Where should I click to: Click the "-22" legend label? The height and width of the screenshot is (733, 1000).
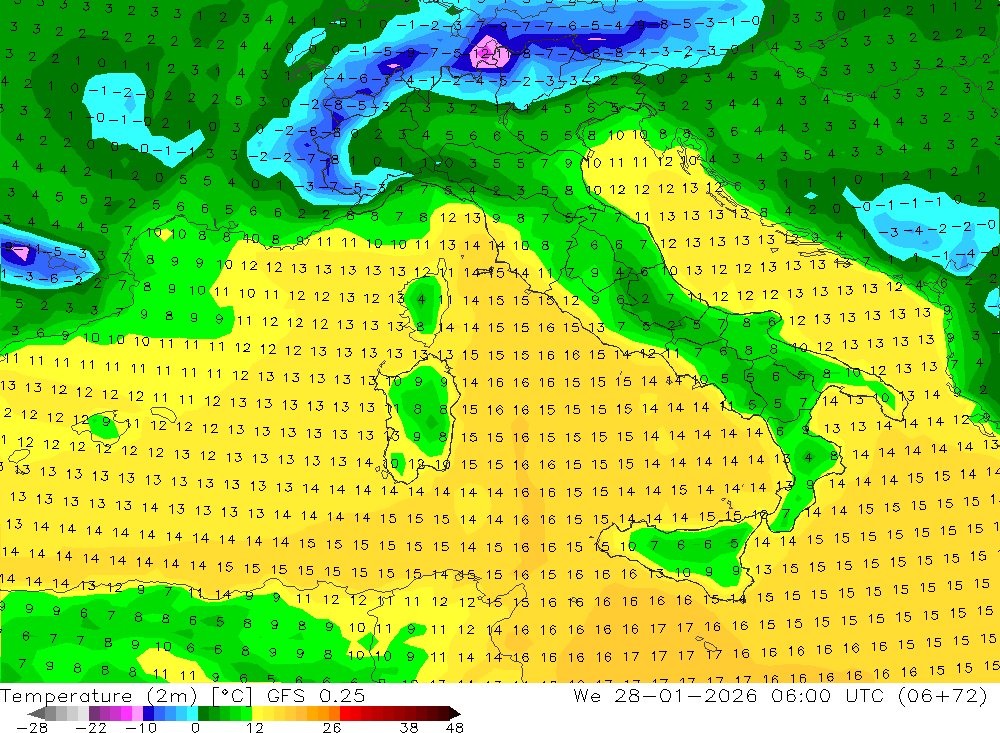click(x=91, y=728)
